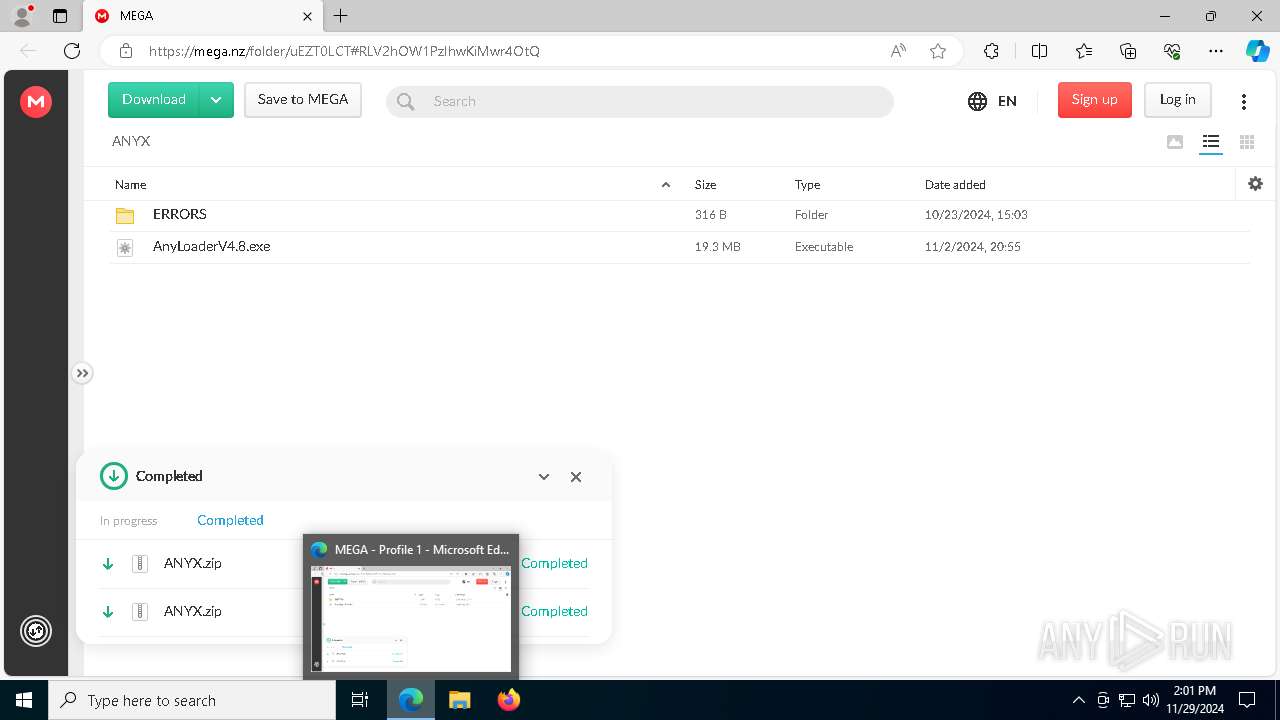Open Copilot sidebar icon
1280x720 pixels.
pos(1257,51)
